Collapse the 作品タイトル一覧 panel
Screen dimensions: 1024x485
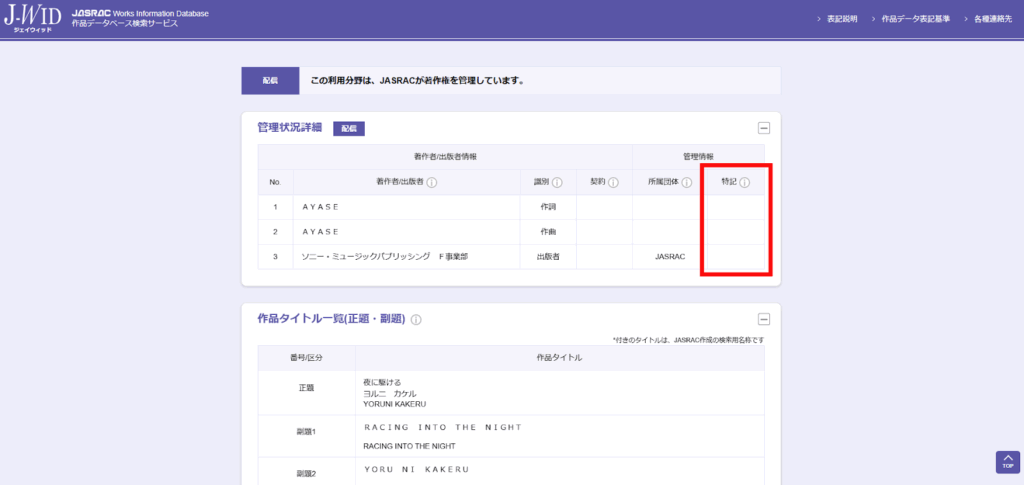[x=763, y=320]
